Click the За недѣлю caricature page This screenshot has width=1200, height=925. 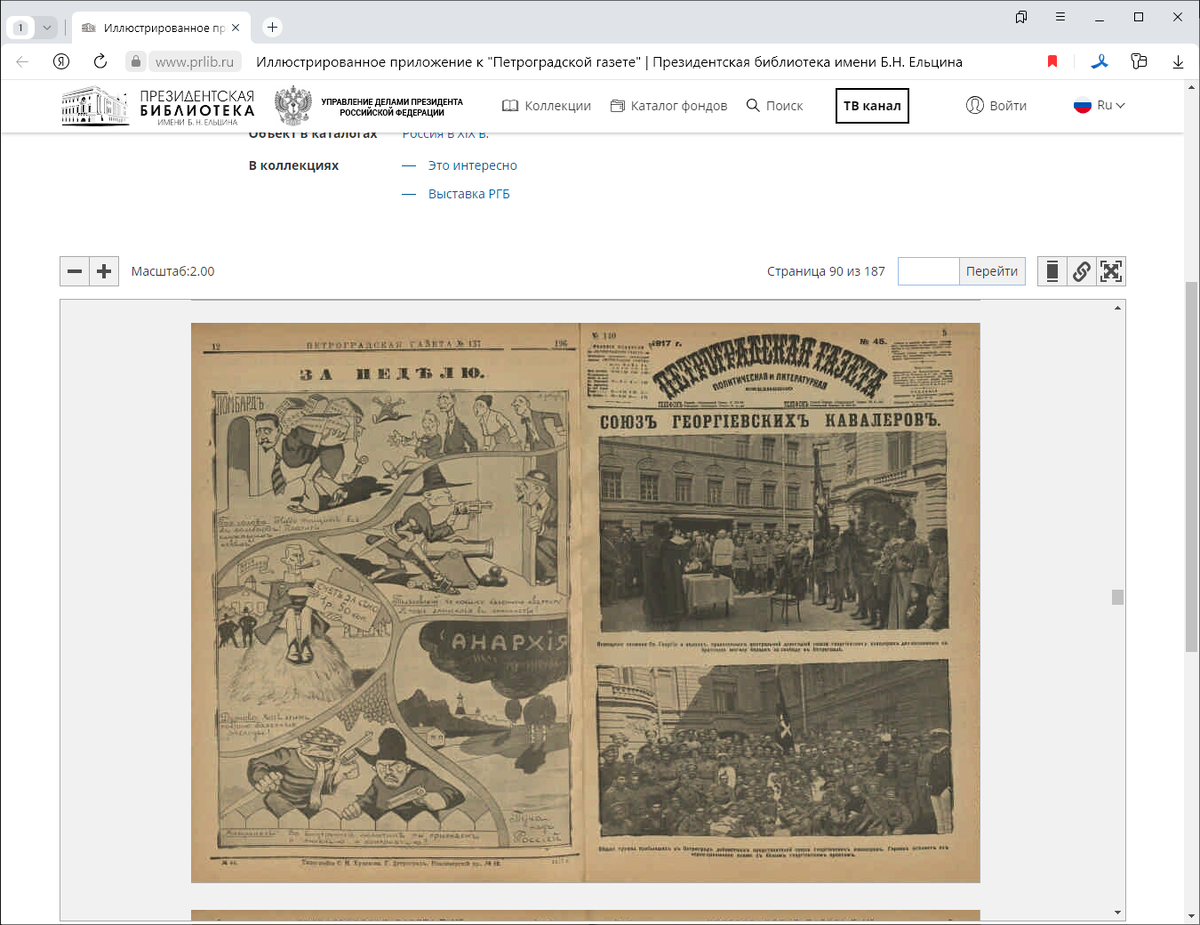[x=386, y=603]
